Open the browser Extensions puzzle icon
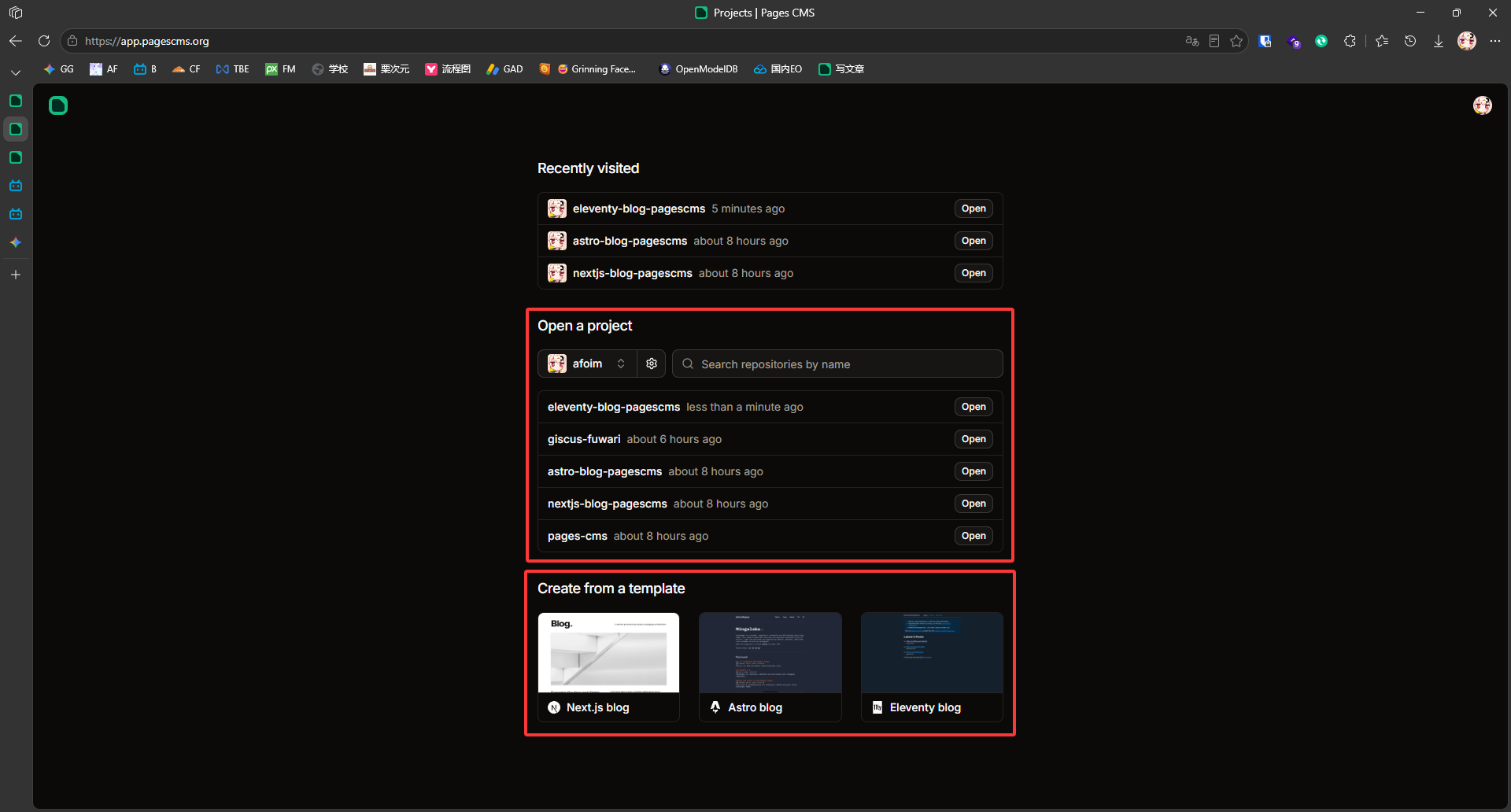Screen dimensions: 1511x812 (x=1350, y=41)
